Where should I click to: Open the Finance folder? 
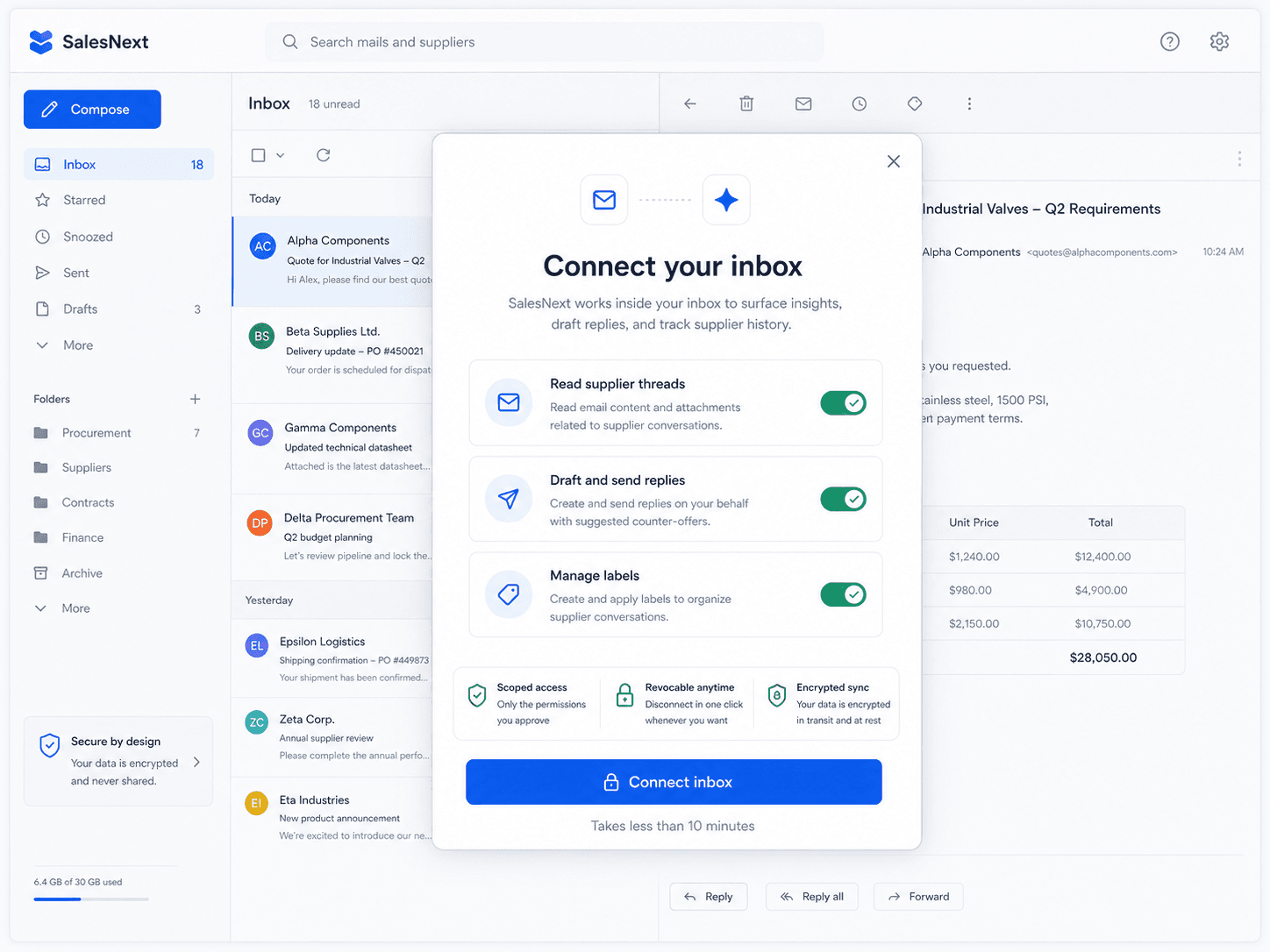click(x=118, y=537)
